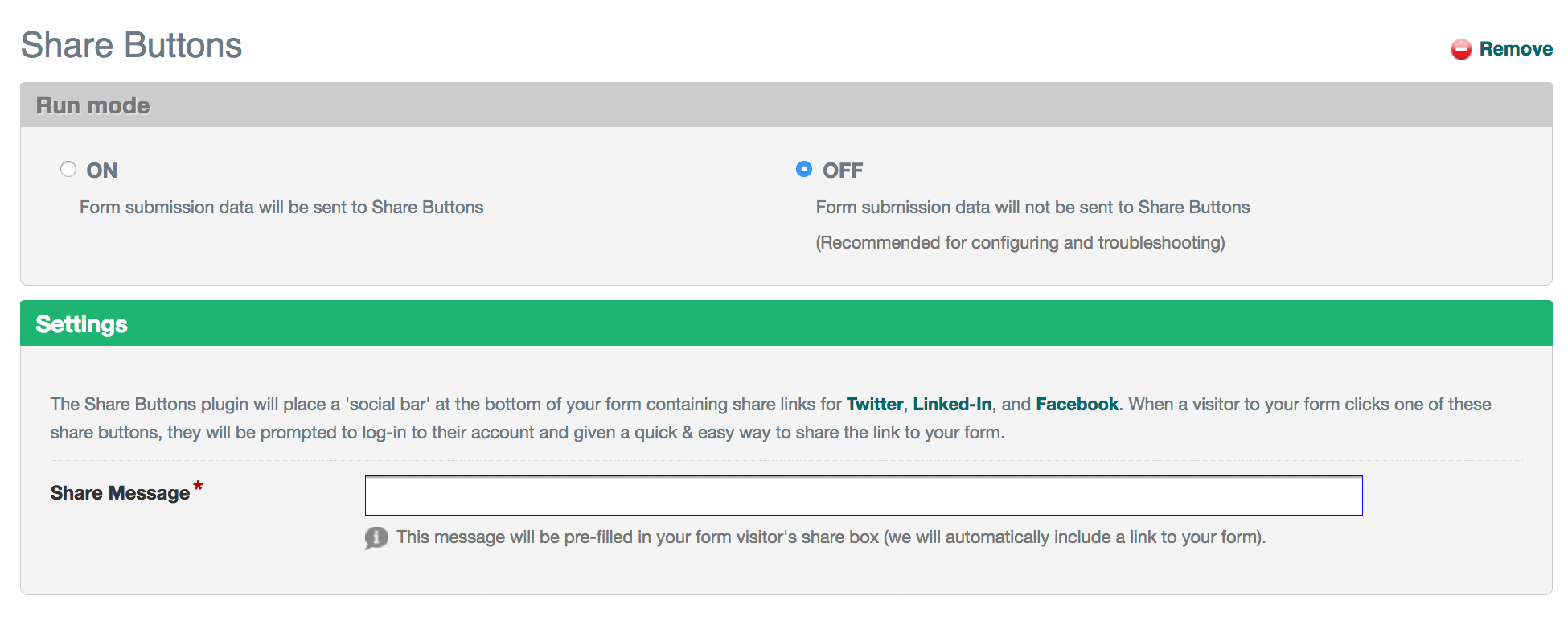Open the Twitter link
Viewport: 1568px width, 621px height.
pos(874,404)
